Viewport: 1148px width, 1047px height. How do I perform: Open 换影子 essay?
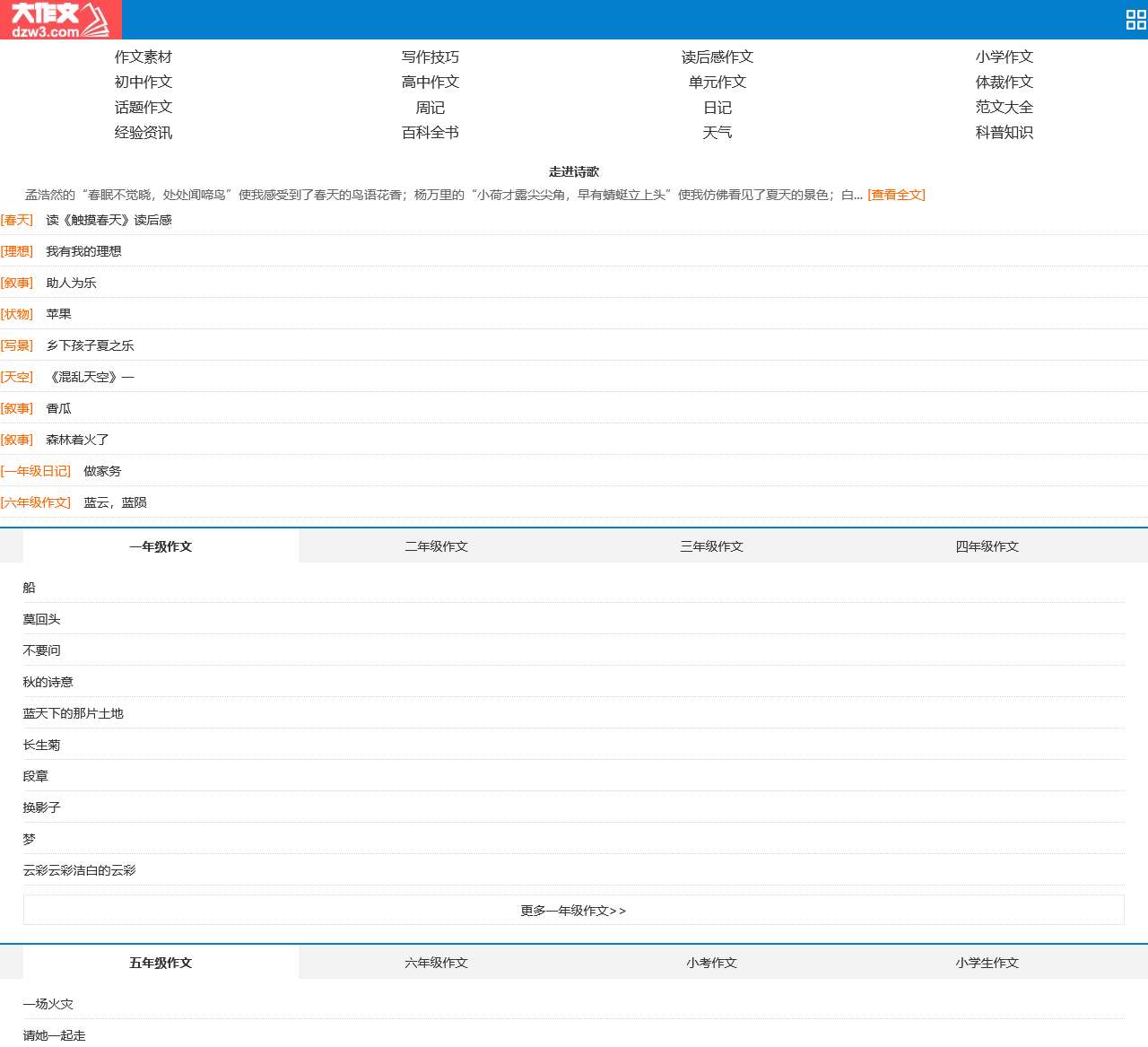coord(41,807)
